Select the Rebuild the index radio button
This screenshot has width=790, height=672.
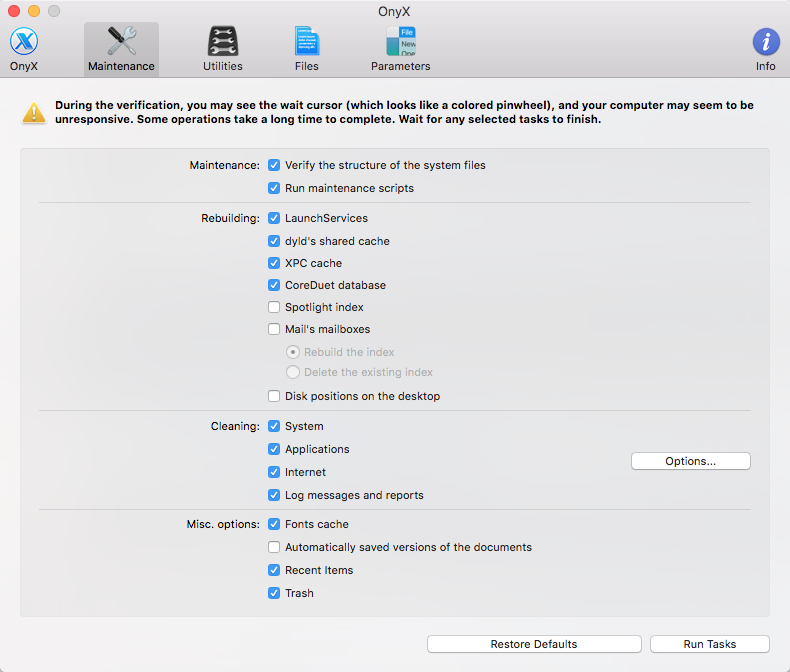(x=293, y=352)
